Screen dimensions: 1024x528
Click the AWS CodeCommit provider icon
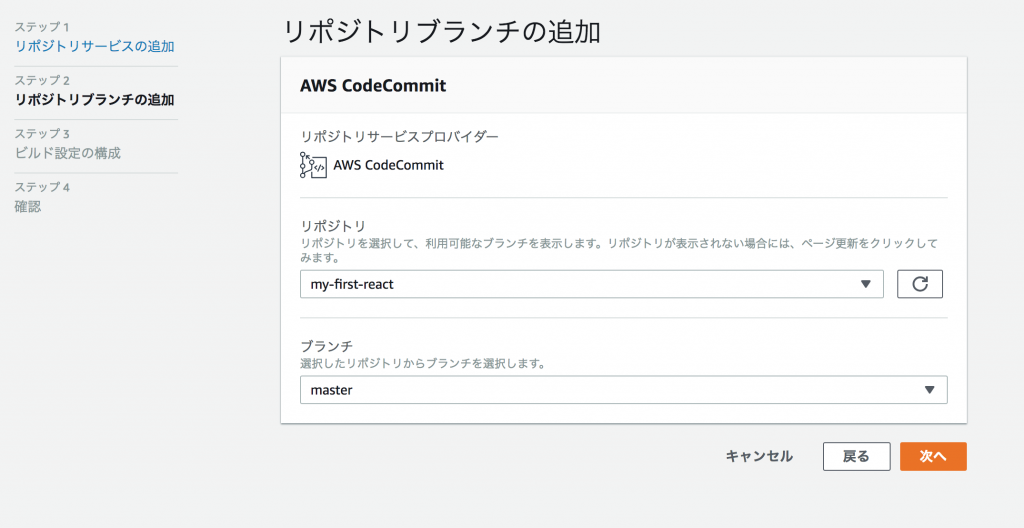[313, 165]
